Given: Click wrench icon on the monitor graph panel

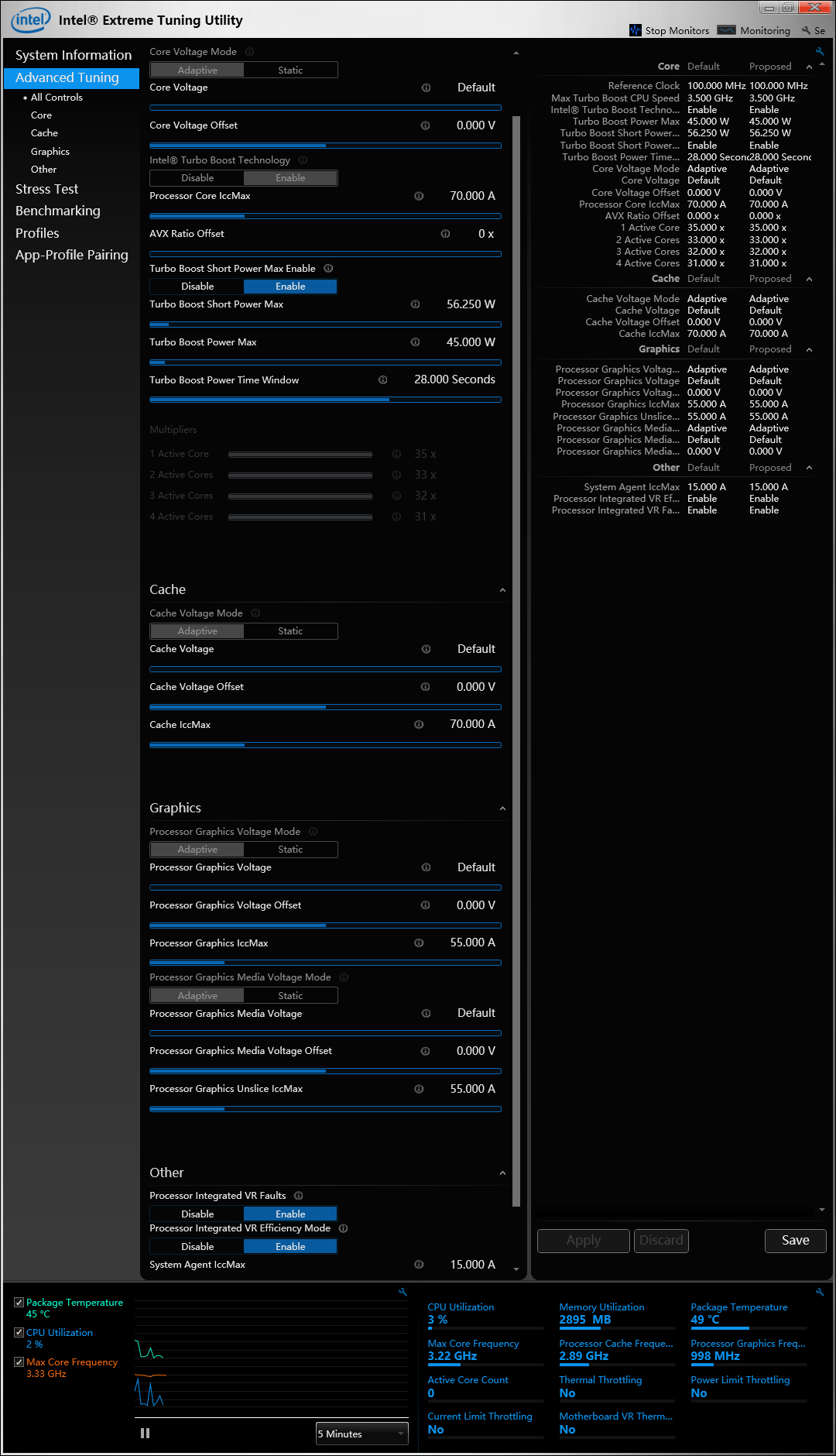Looking at the screenshot, I should tap(403, 1292).
